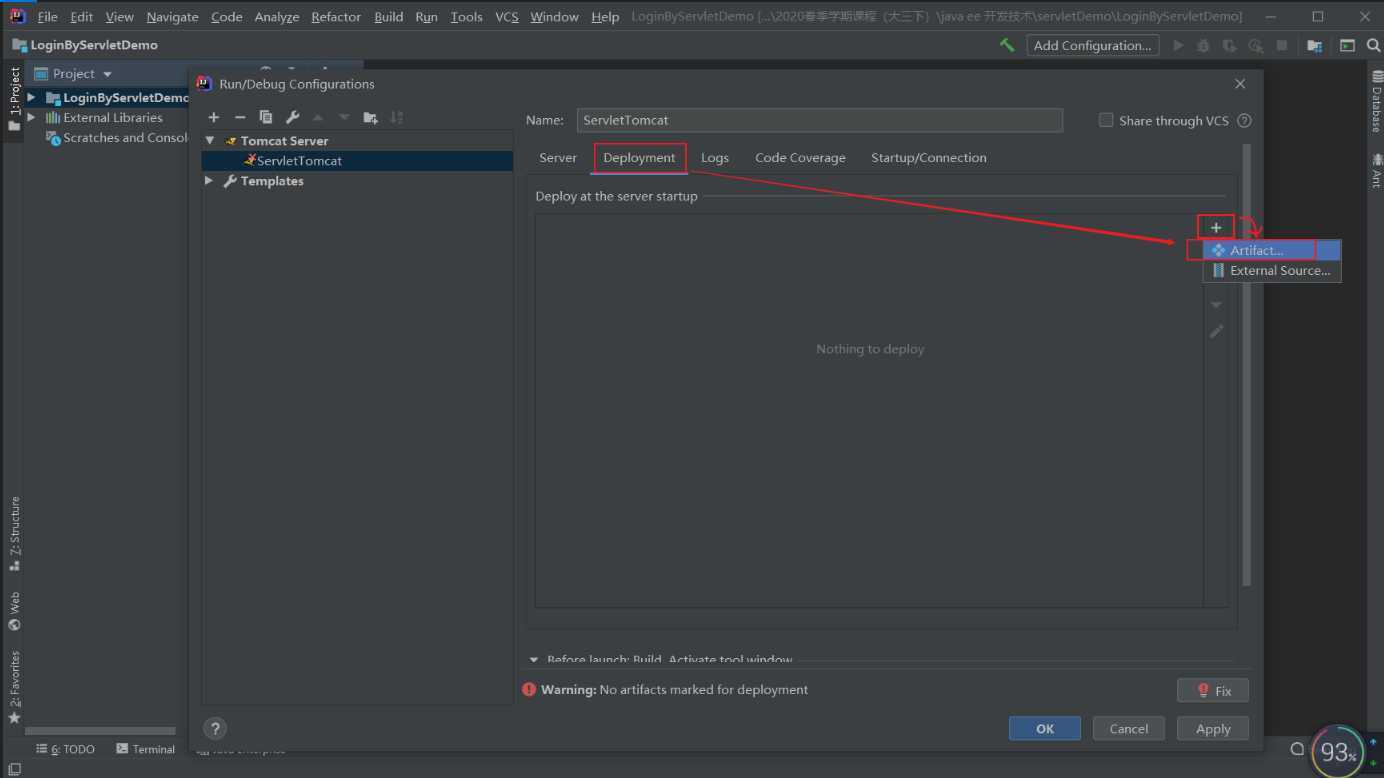Viewport: 1384px width, 778px height.
Task: Click the Profiler run icon in toolbar
Action: coord(1255,45)
